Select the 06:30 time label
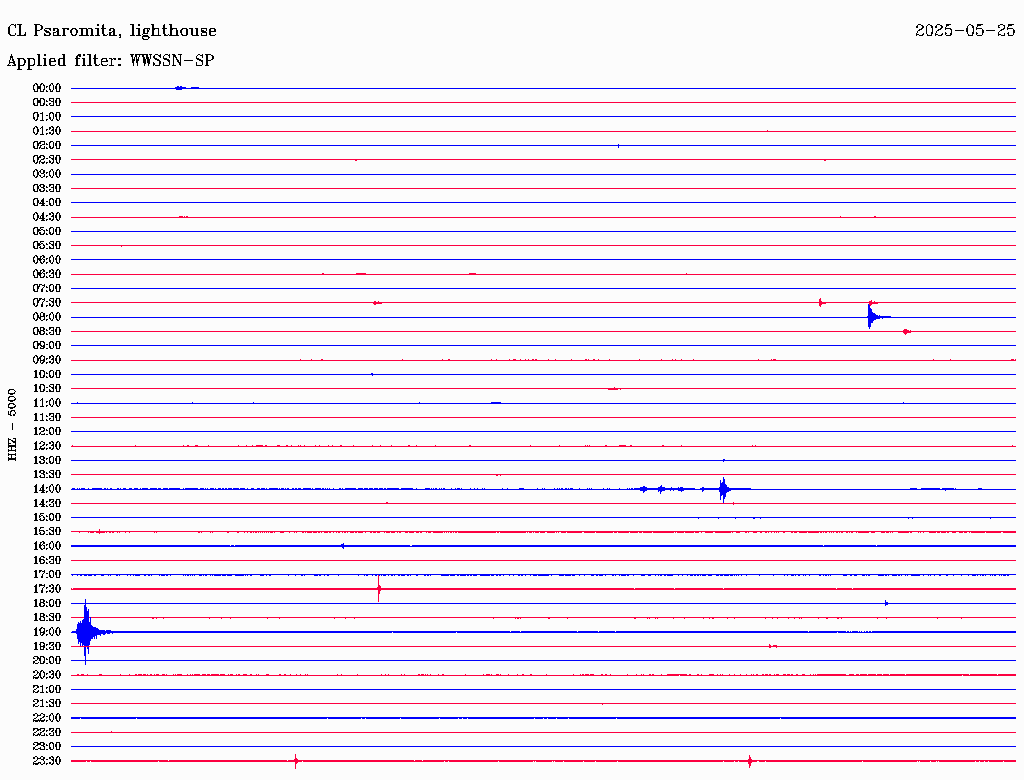The width and height of the screenshot is (1024, 780). [47, 274]
